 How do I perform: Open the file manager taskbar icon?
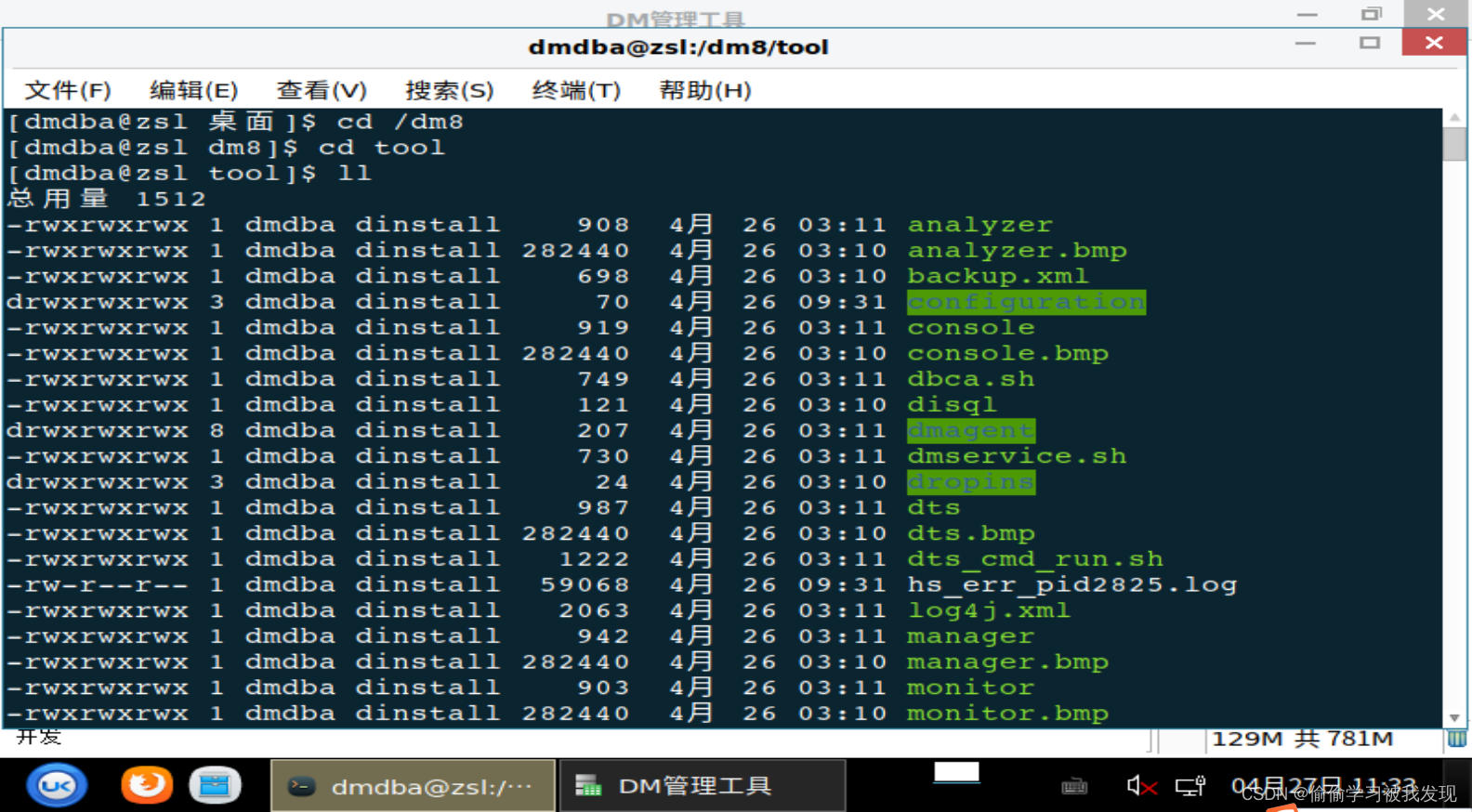tap(215, 785)
